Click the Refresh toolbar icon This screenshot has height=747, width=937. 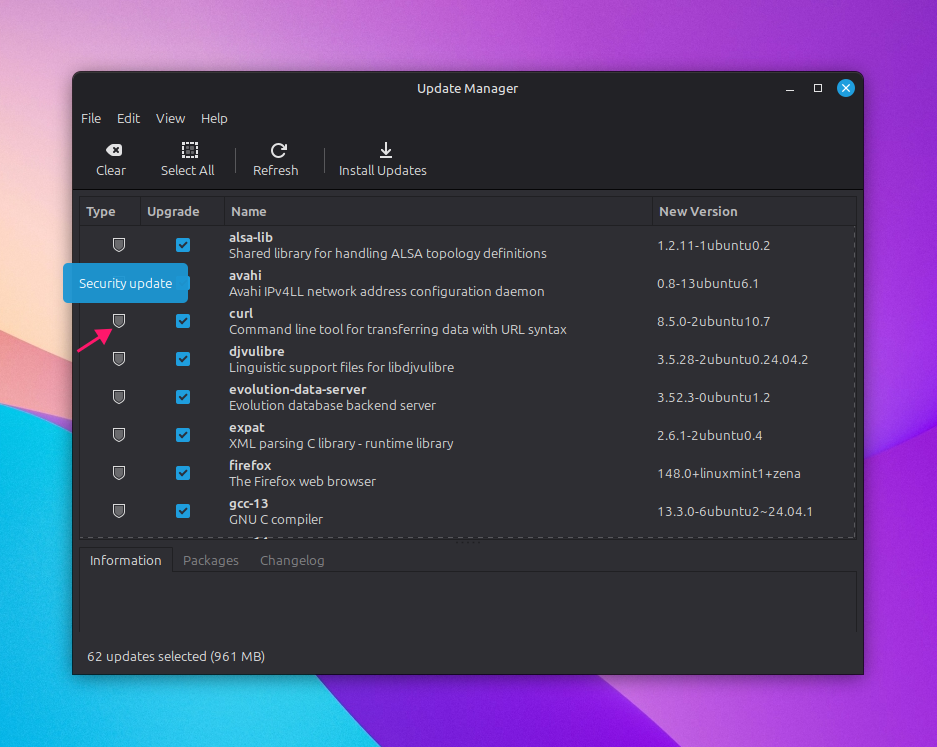(x=278, y=150)
